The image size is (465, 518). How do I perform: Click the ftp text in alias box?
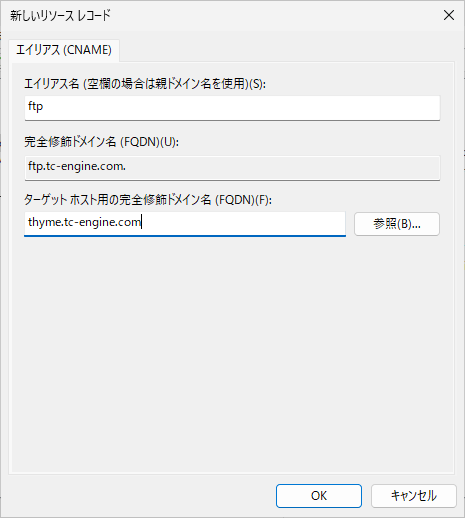click(x=35, y=107)
